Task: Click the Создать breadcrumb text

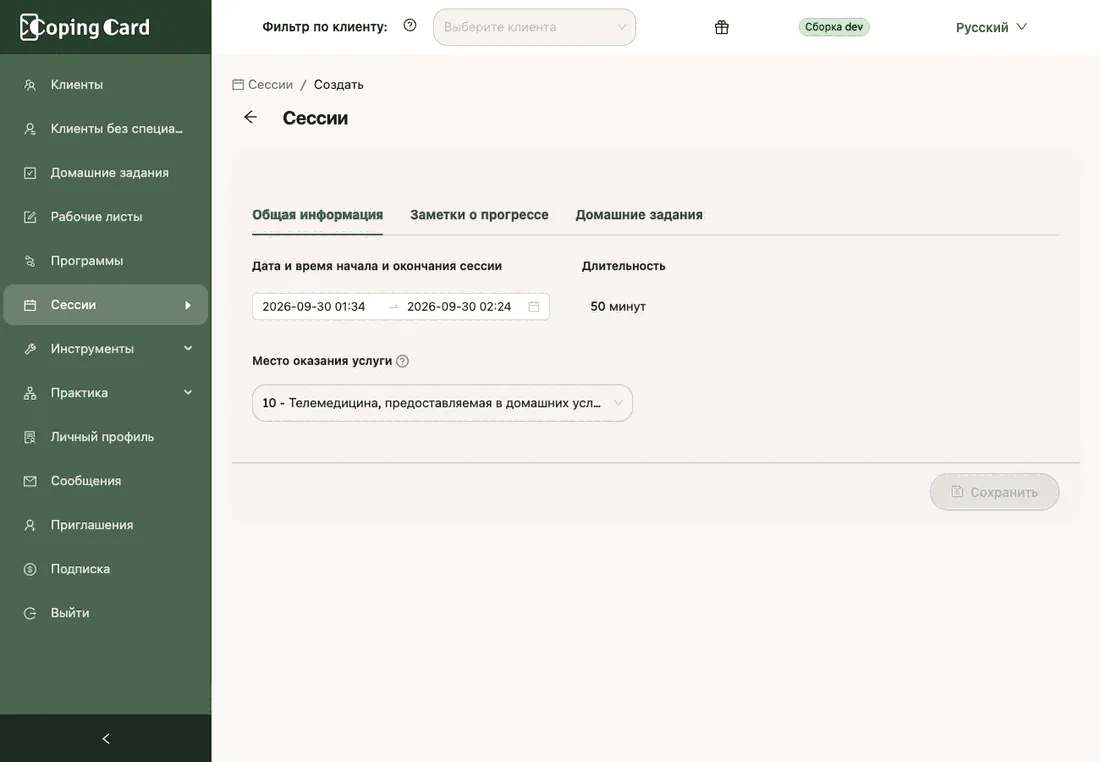Action: pos(338,84)
